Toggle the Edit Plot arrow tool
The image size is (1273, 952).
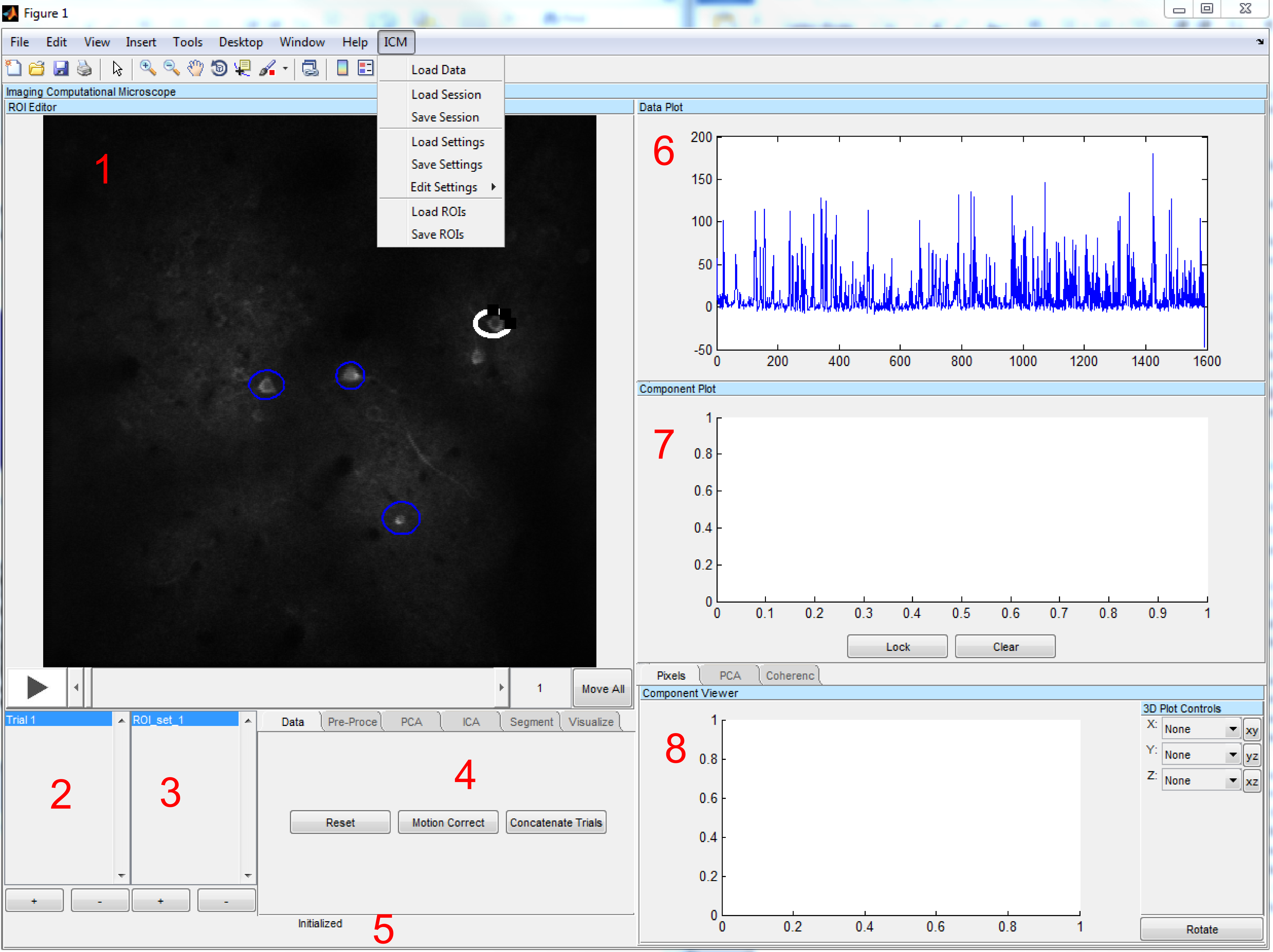[x=117, y=68]
